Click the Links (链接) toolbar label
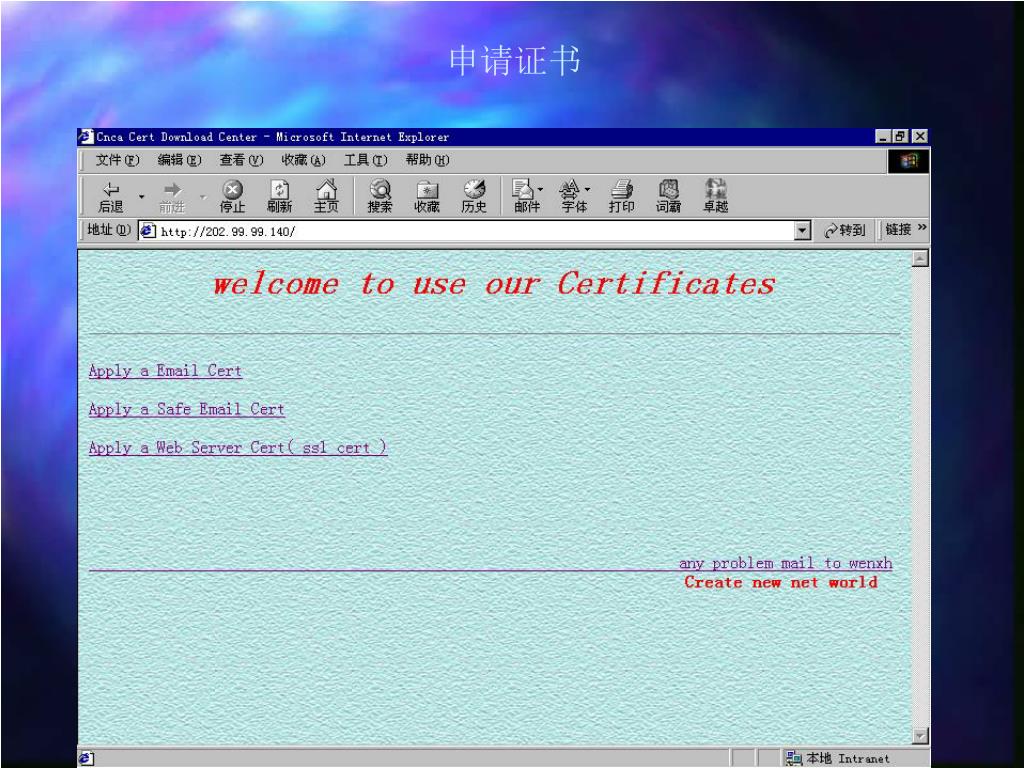 coord(898,230)
